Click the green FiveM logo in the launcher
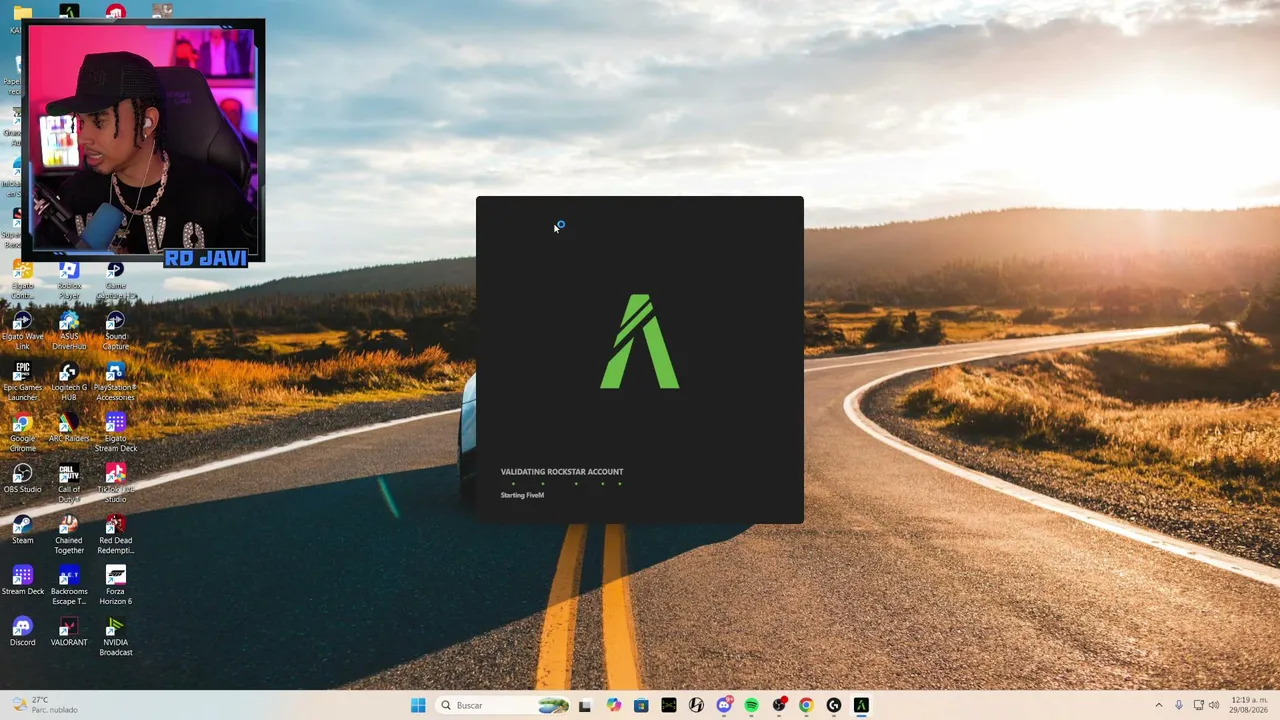The image size is (1280, 720). (x=640, y=341)
